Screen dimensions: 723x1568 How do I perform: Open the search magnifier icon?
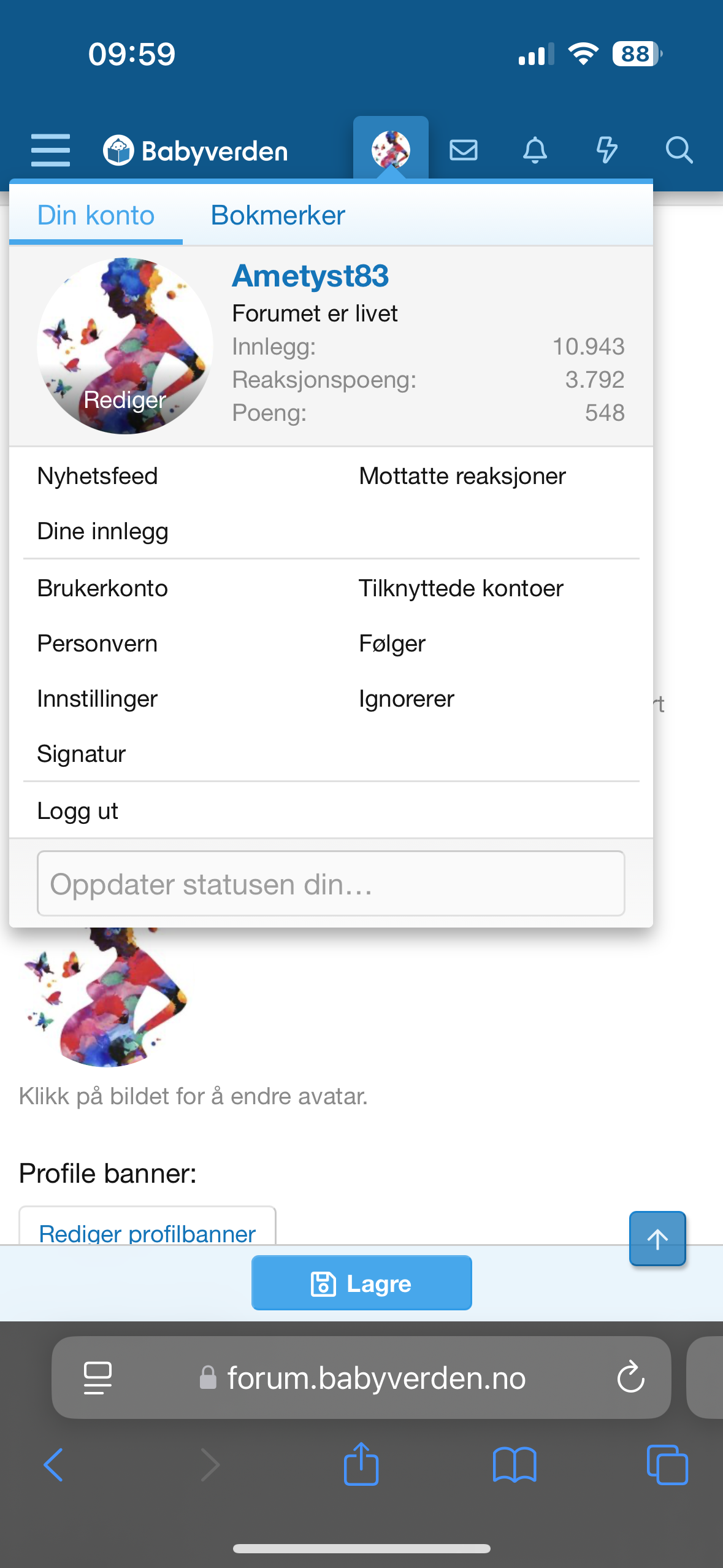click(679, 150)
